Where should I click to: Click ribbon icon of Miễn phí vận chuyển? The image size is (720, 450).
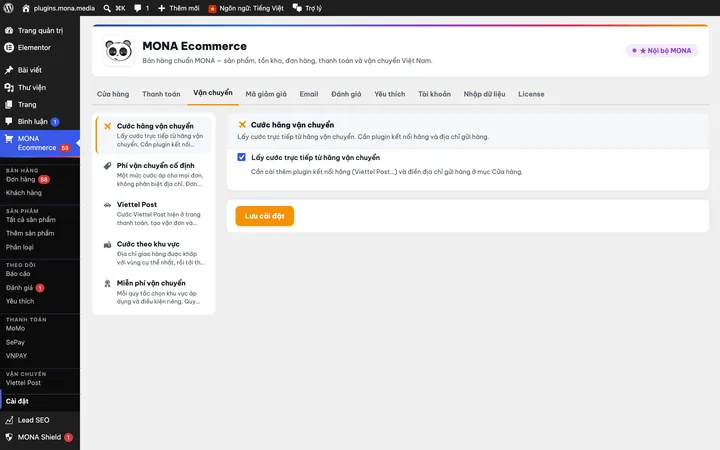tap(107, 283)
